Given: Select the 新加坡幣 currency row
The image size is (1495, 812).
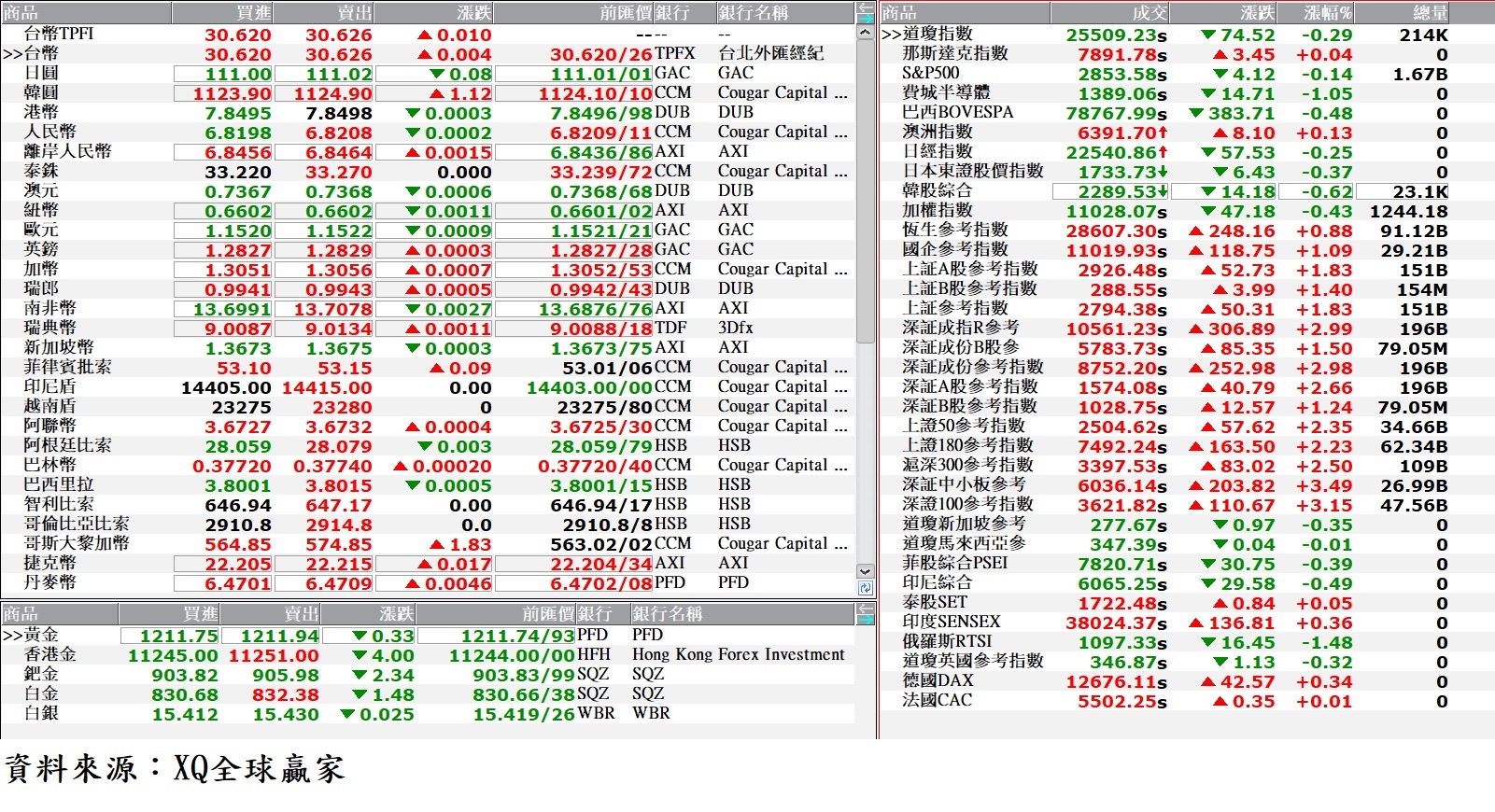Looking at the screenshot, I should 428,348.
